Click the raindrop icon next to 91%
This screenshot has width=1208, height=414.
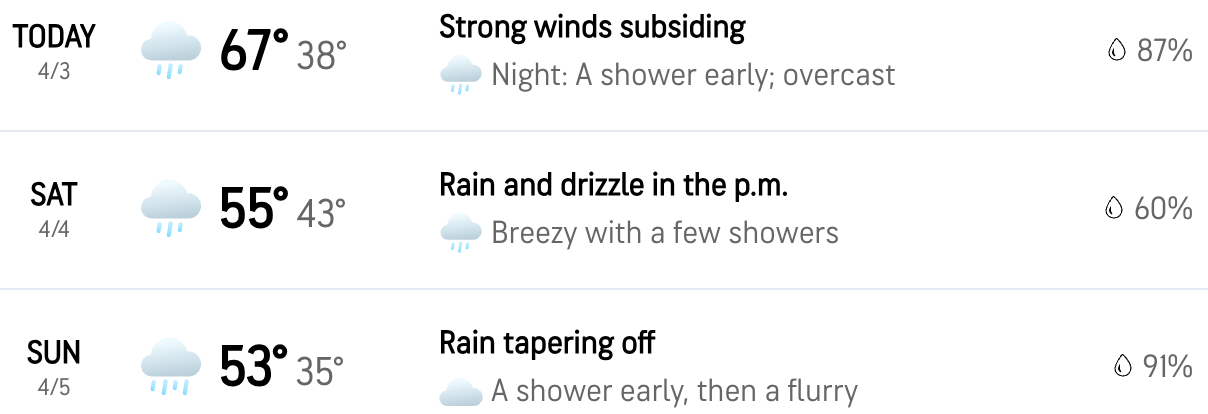(1123, 367)
